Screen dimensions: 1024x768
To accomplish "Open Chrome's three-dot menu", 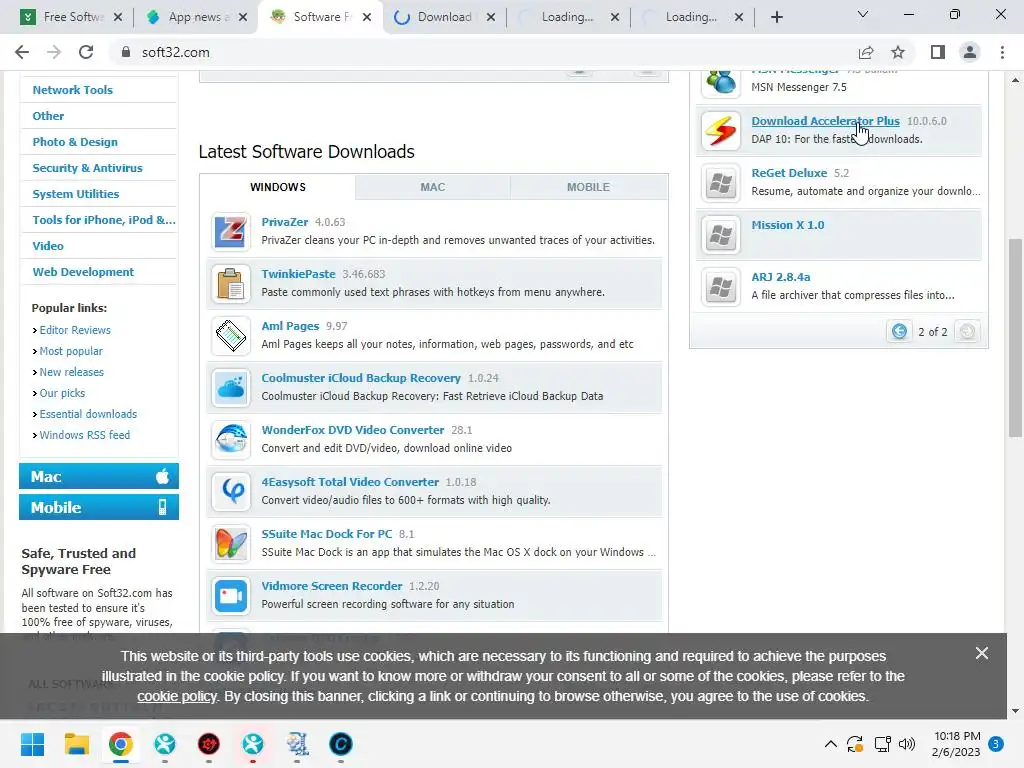I will (x=1002, y=52).
